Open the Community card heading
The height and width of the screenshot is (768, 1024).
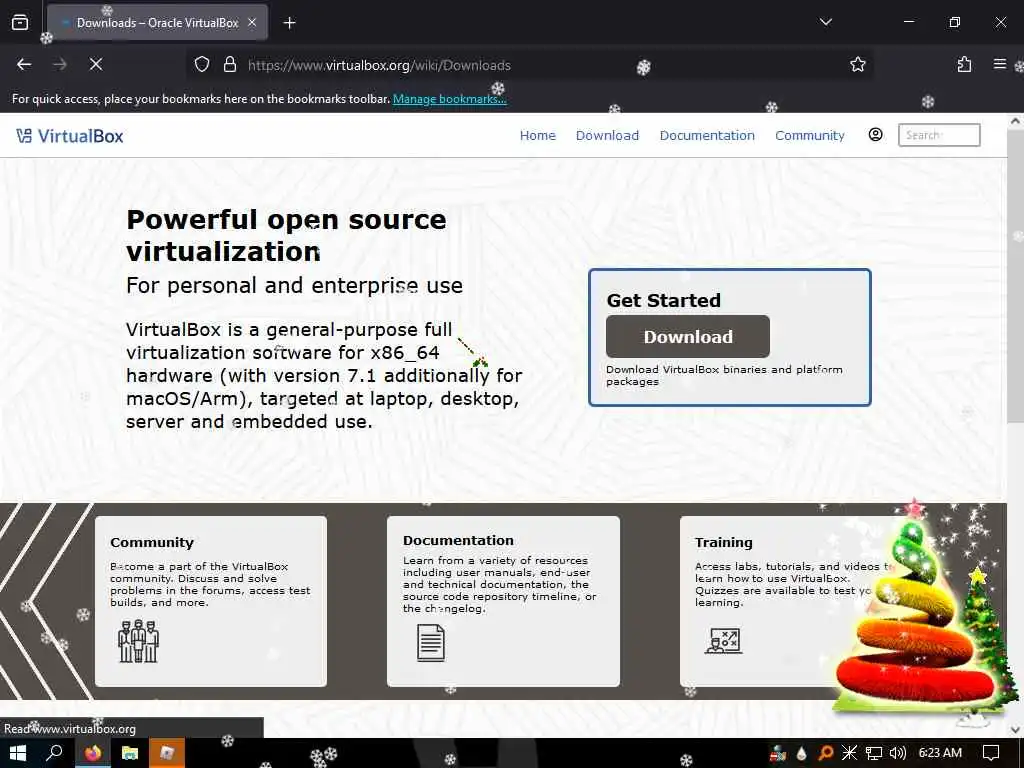pos(152,542)
